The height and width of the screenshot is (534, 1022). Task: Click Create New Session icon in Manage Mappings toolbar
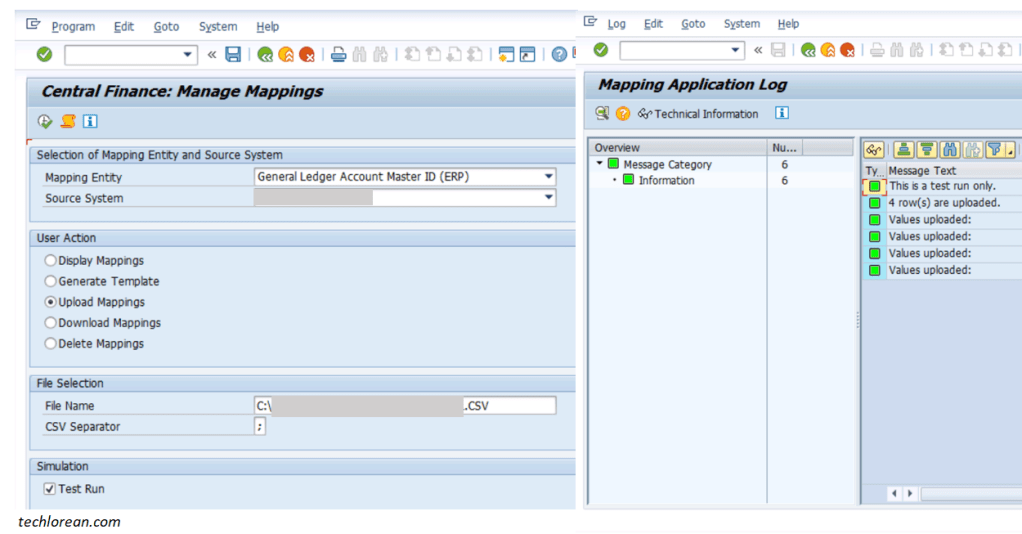click(x=506, y=54)
